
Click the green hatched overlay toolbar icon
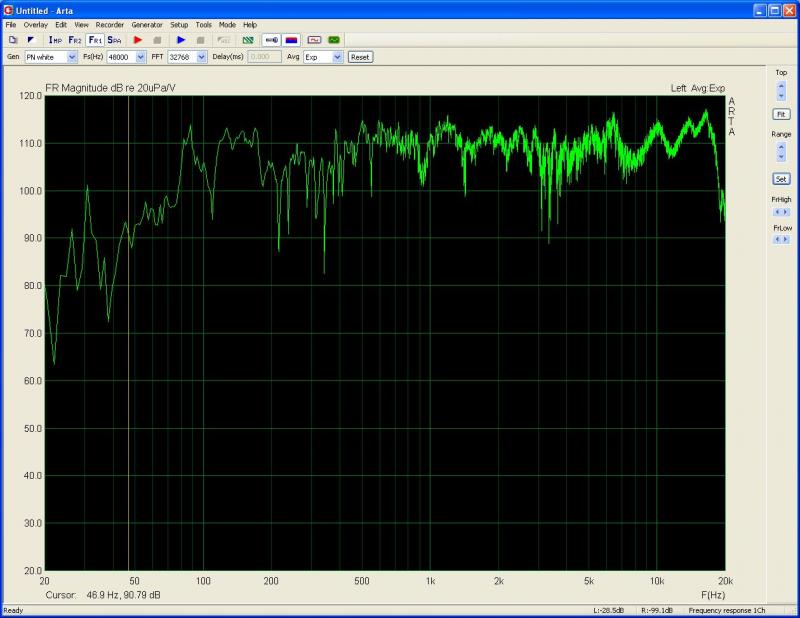point(248,40)
